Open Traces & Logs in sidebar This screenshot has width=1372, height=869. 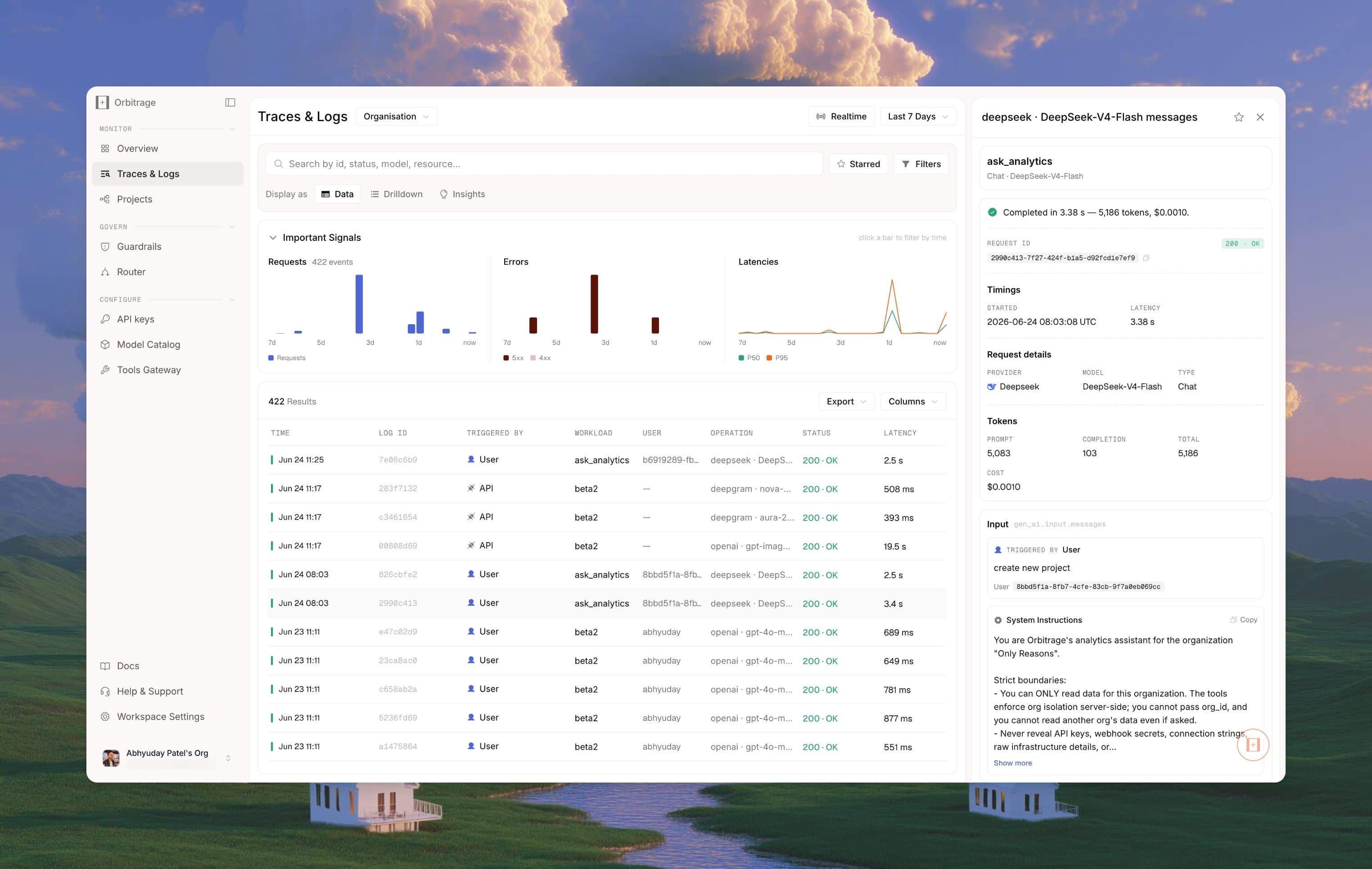(167, 174)
